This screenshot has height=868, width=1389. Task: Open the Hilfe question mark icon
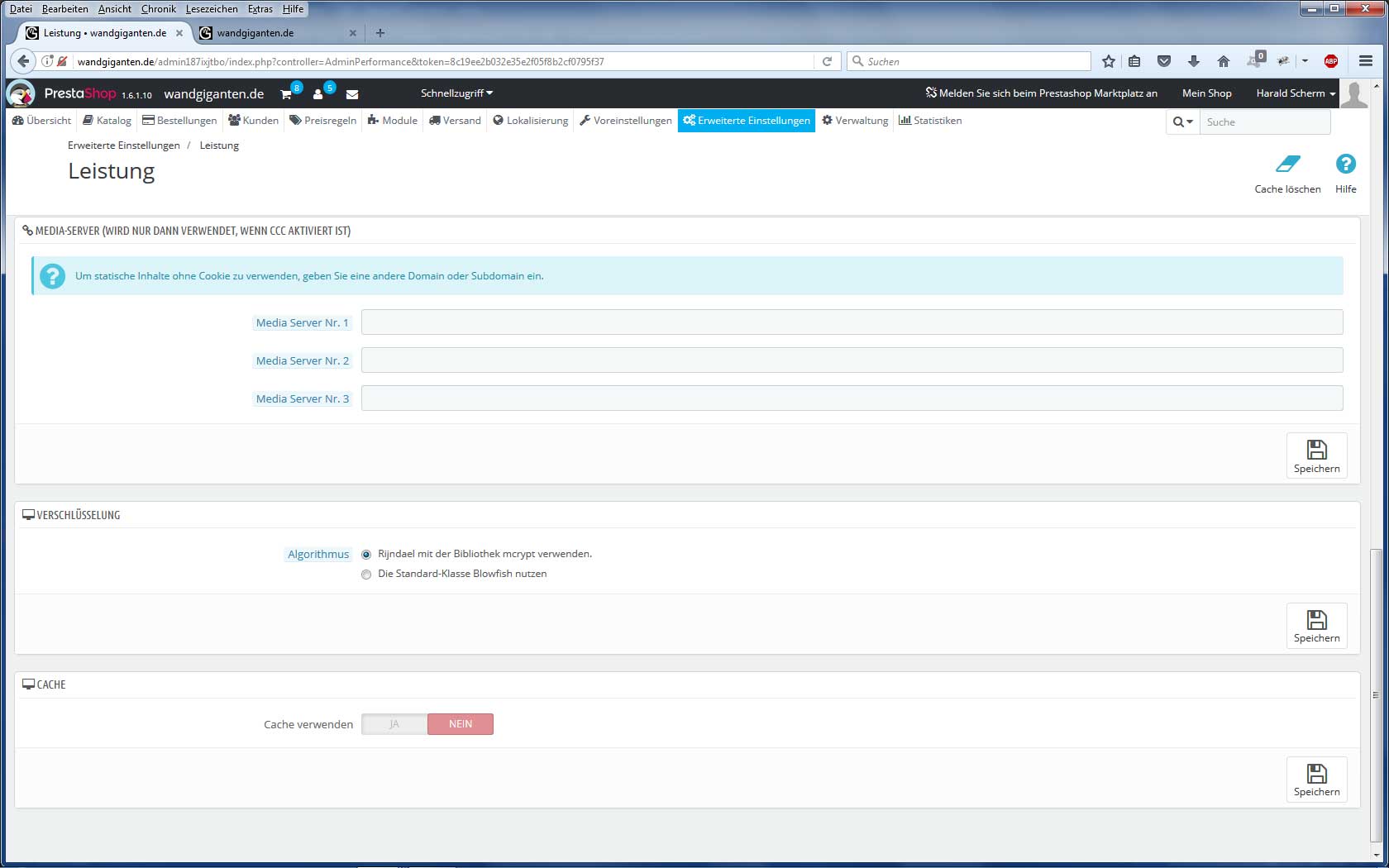(x=1345, y=164)
